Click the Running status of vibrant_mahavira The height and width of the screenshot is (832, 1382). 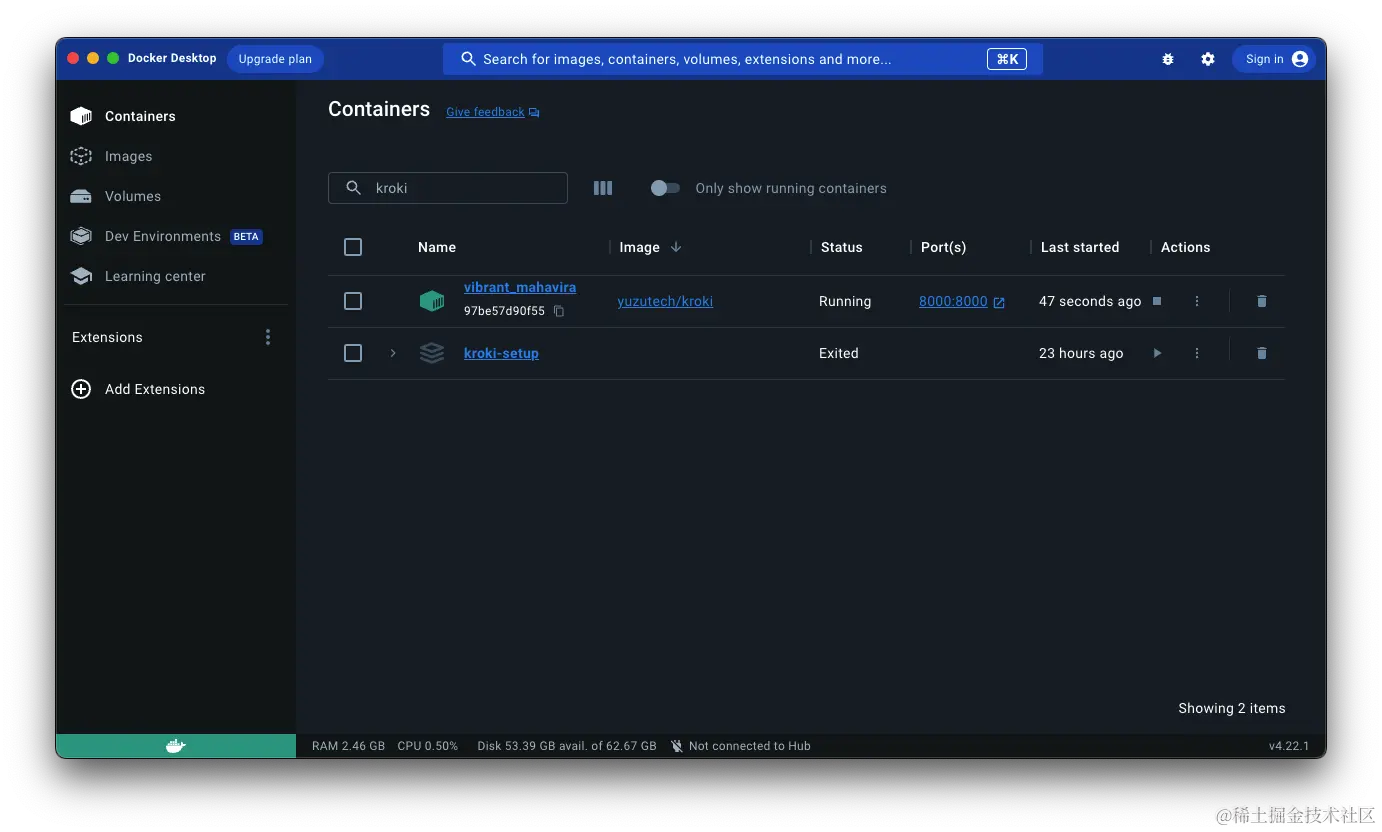(845, 301)
